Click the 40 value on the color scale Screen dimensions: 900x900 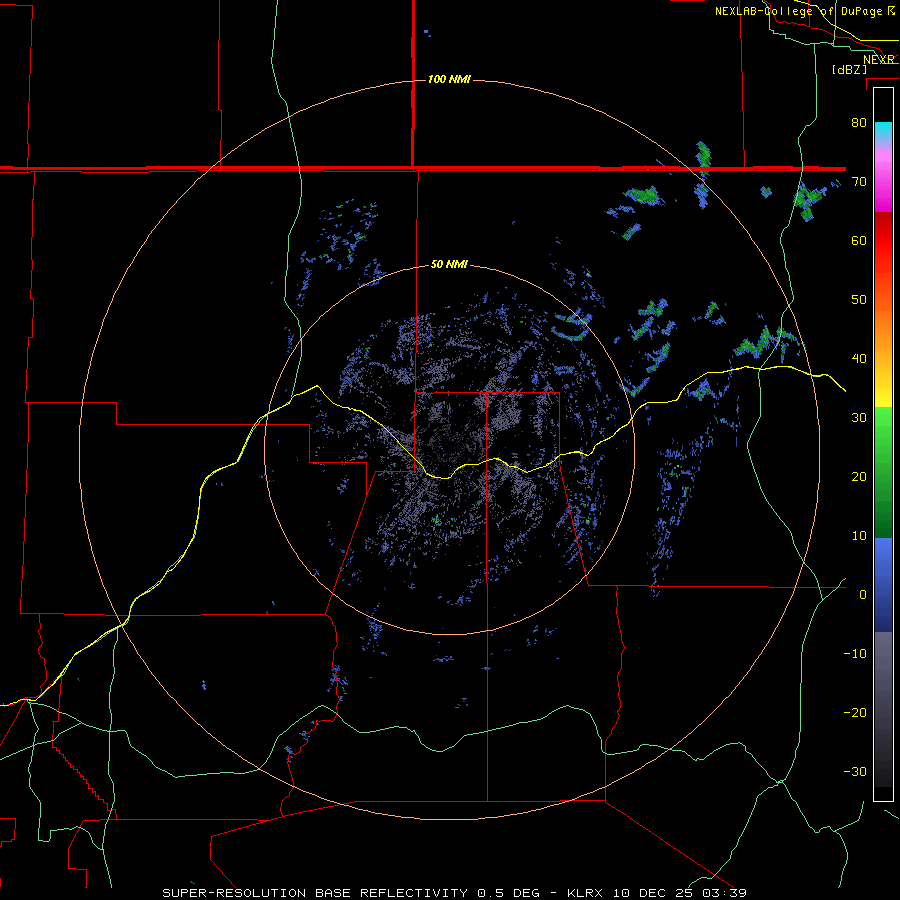[859, 359]
